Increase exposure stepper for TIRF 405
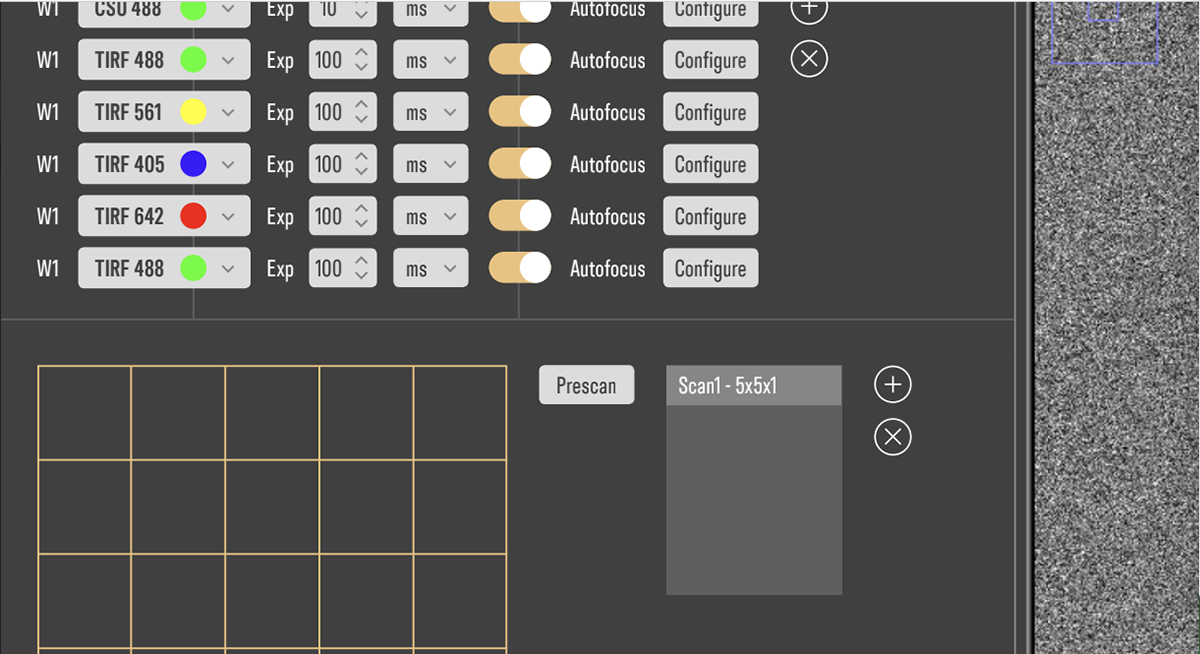This screenshot has width=1200, height=654. click(361, 156)
